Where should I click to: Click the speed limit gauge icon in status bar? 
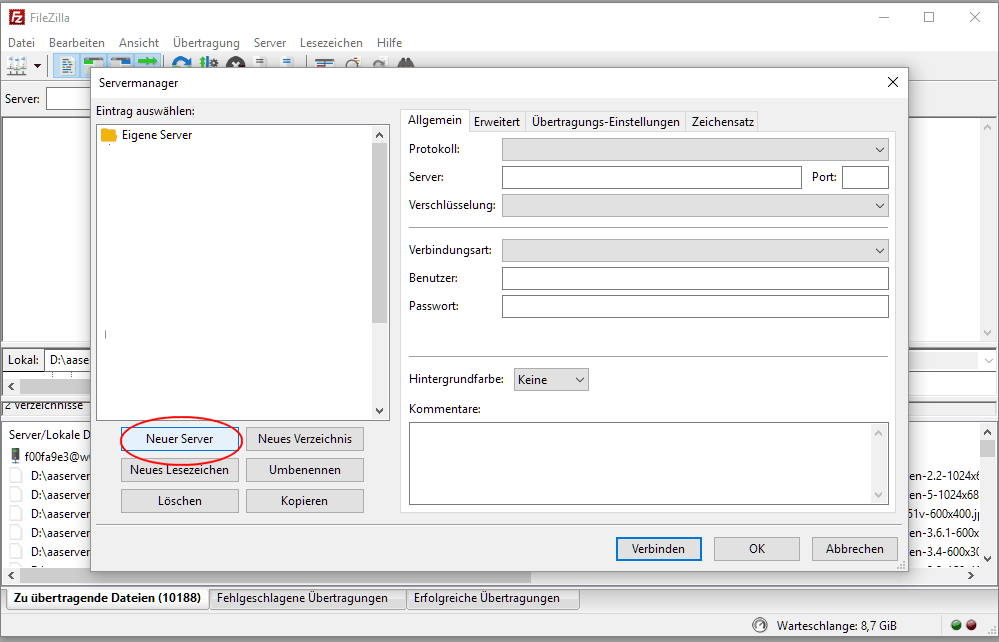pos(759,625)
